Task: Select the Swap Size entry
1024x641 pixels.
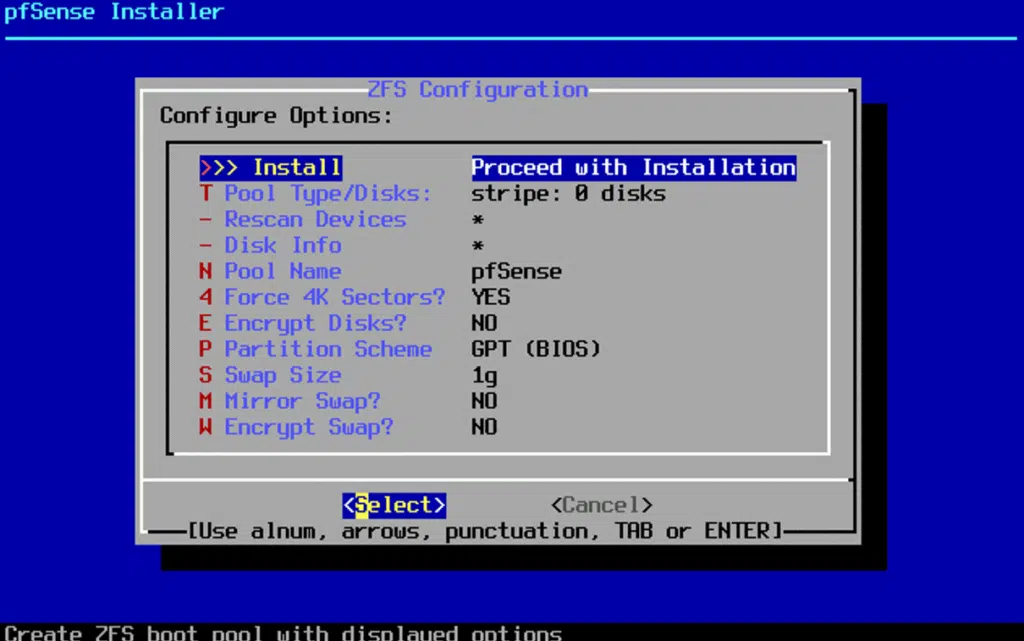Action: (283, 376)
